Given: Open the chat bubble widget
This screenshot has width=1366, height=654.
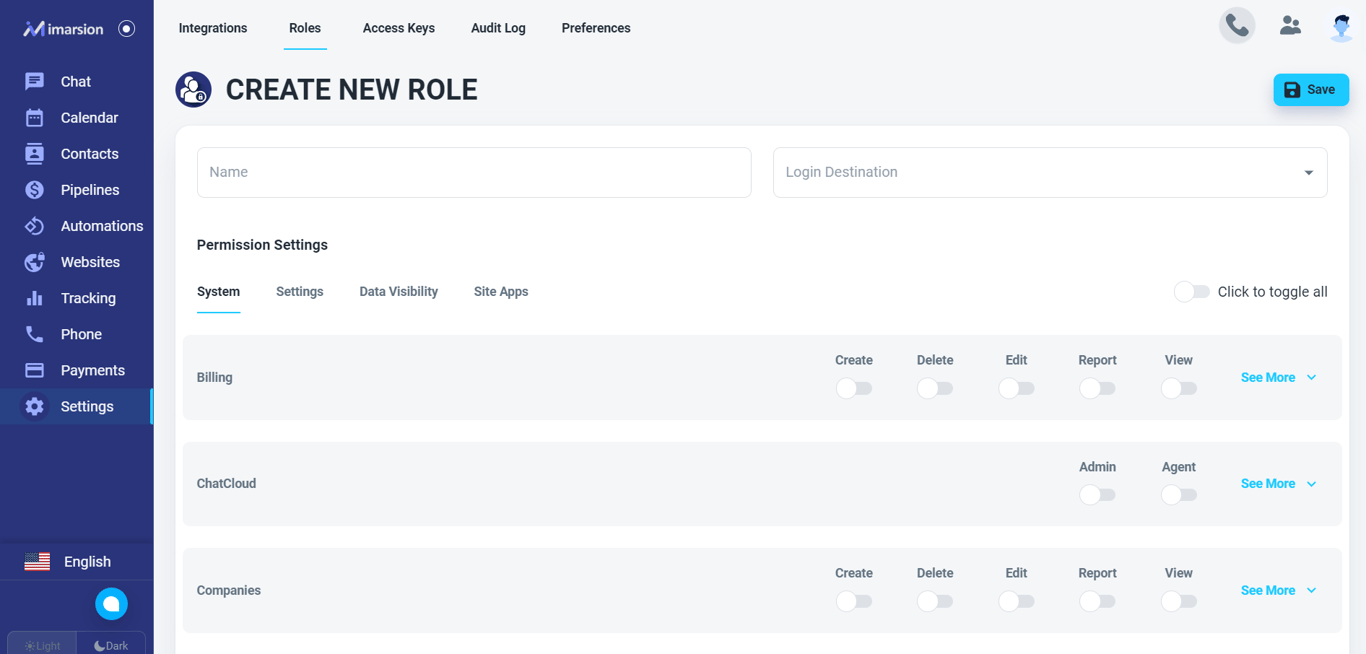Looking at the screenshot, I should click(x=111, y=604).
